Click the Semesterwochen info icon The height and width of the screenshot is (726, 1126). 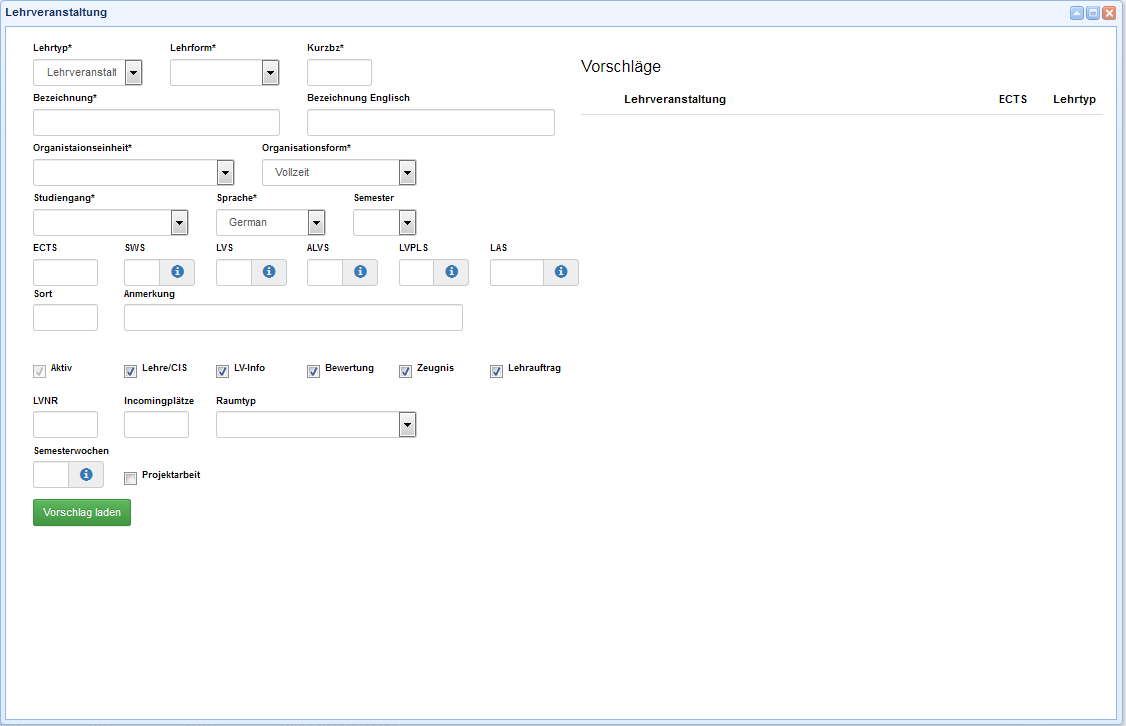click(86, 474)
